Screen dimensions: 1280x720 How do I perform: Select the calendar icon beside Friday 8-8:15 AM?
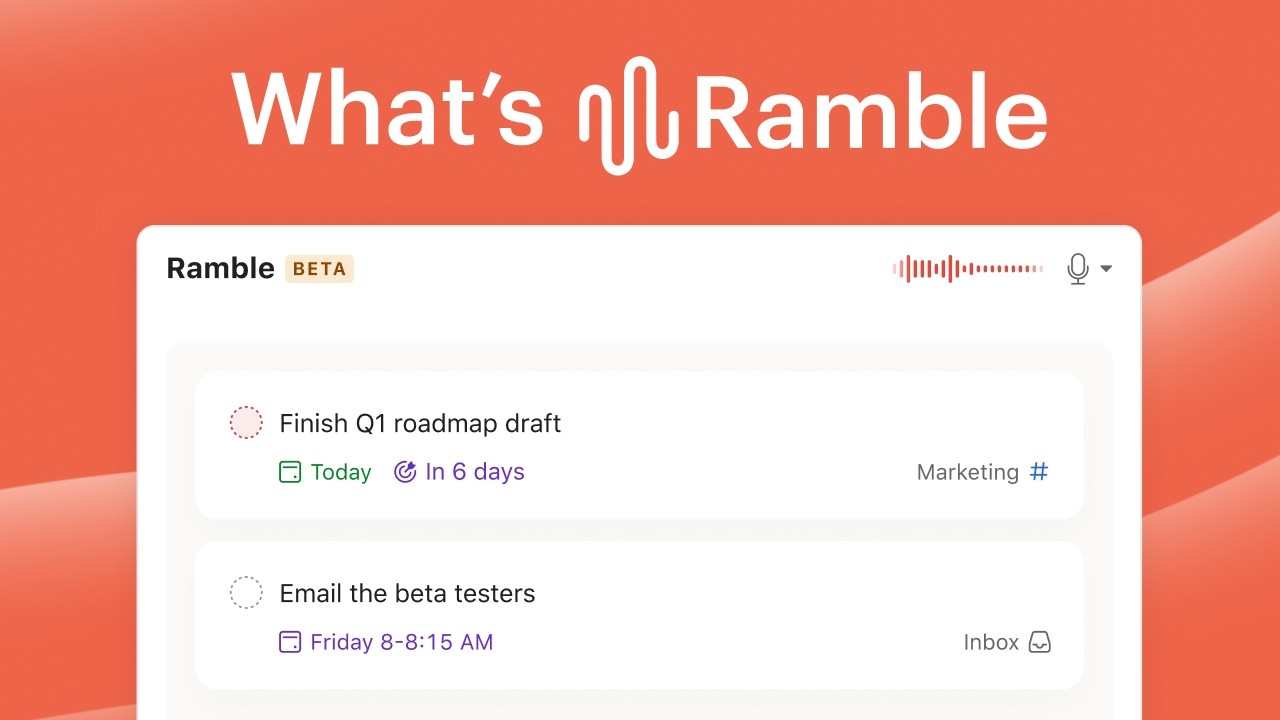(290, 641)
